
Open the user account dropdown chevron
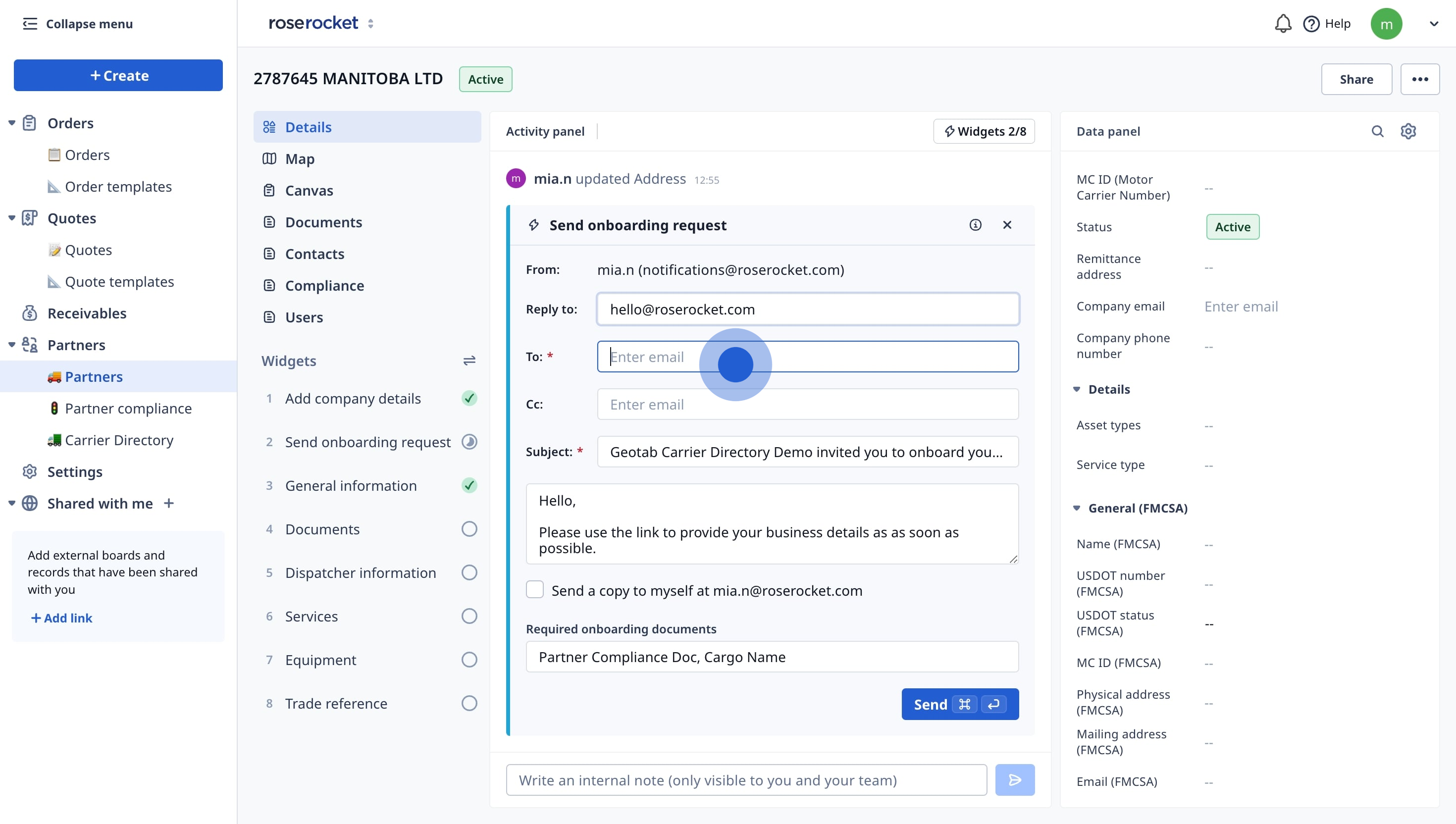click(x=1433, y=24)
